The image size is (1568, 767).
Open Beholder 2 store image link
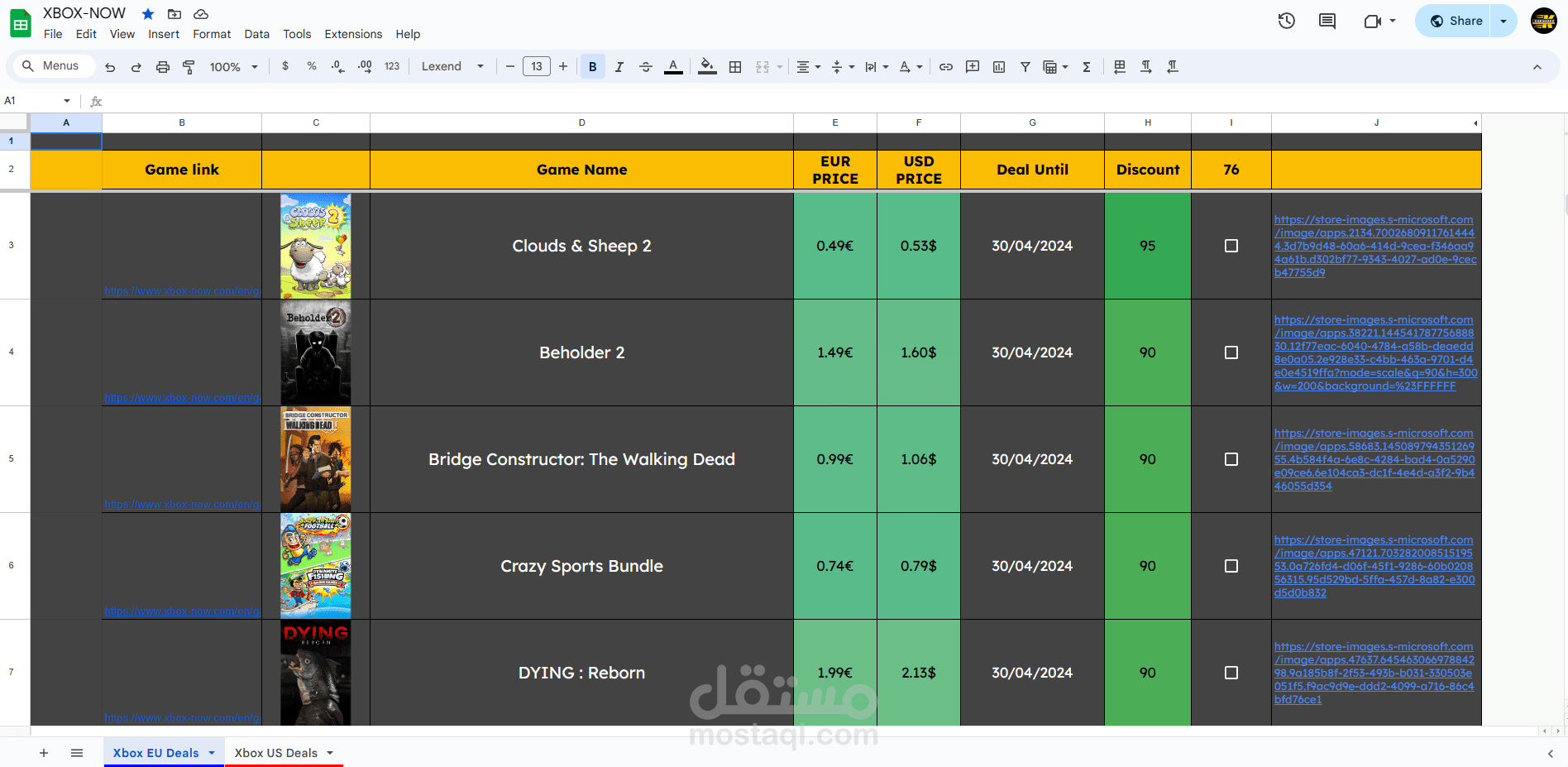[1375, 352]
